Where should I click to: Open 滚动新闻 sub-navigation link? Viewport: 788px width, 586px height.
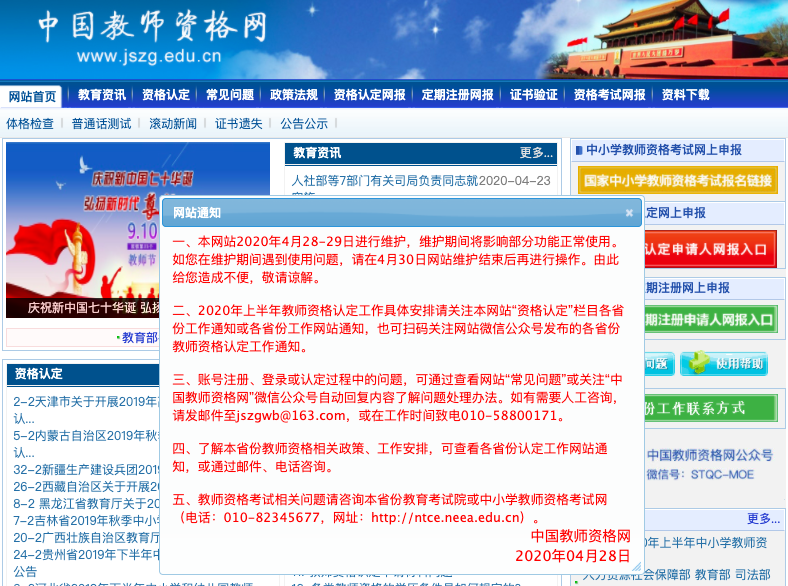click(173, 124)
